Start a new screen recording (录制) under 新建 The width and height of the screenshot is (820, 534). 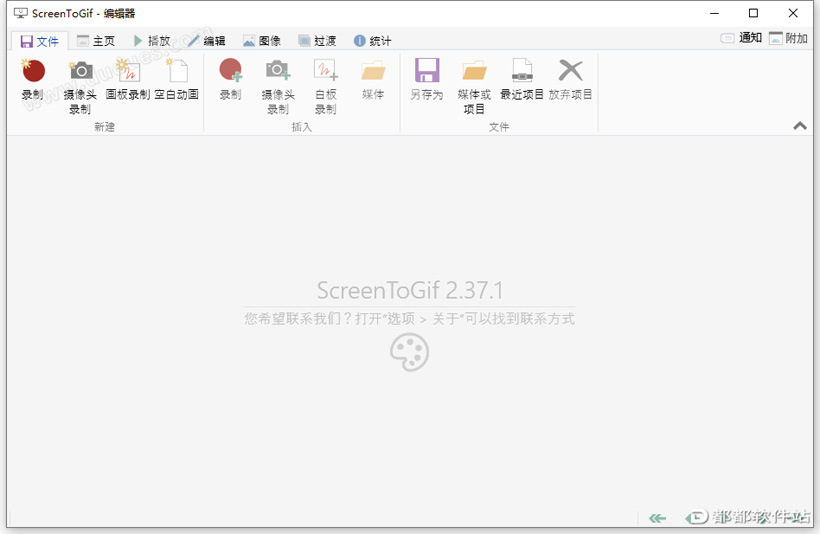[x=32, y=79]
